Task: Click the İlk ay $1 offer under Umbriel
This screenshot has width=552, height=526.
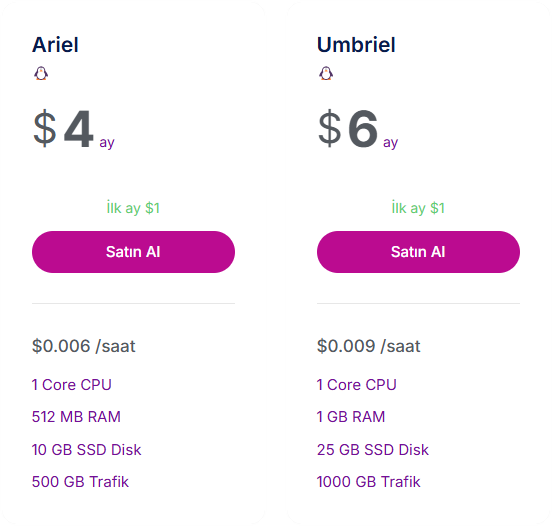Action: pos(418,208)
